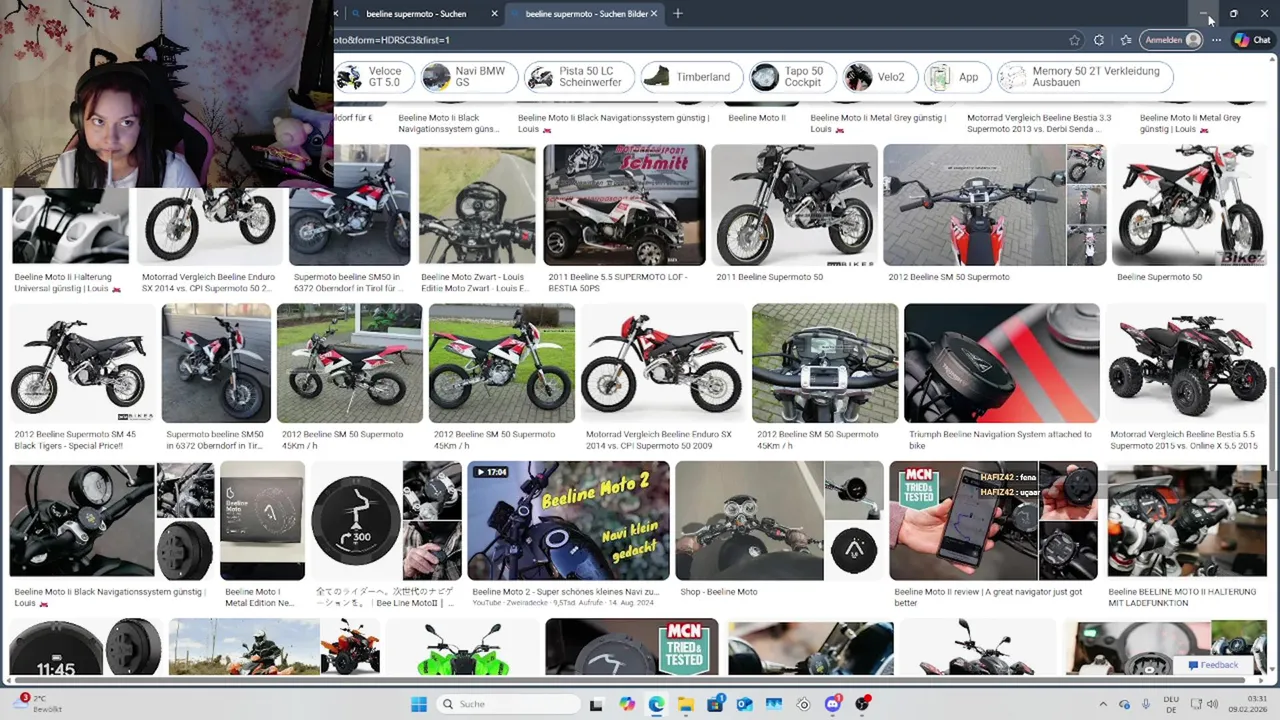Screen dimensions: 1280x720
Task: Switch DEU keyboard language indicator
Action: tap(1171, 704)
